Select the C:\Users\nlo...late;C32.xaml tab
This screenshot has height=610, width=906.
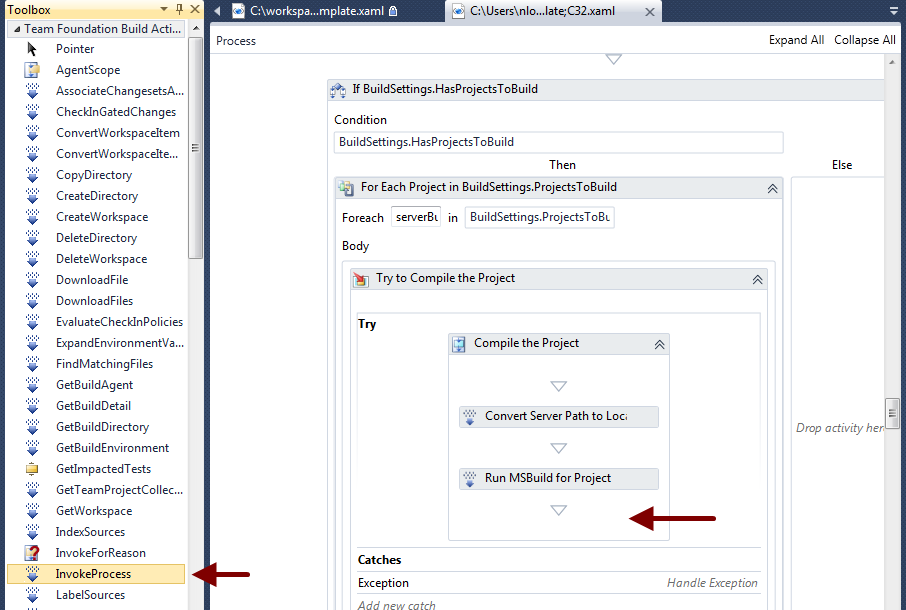click(542, 11)
